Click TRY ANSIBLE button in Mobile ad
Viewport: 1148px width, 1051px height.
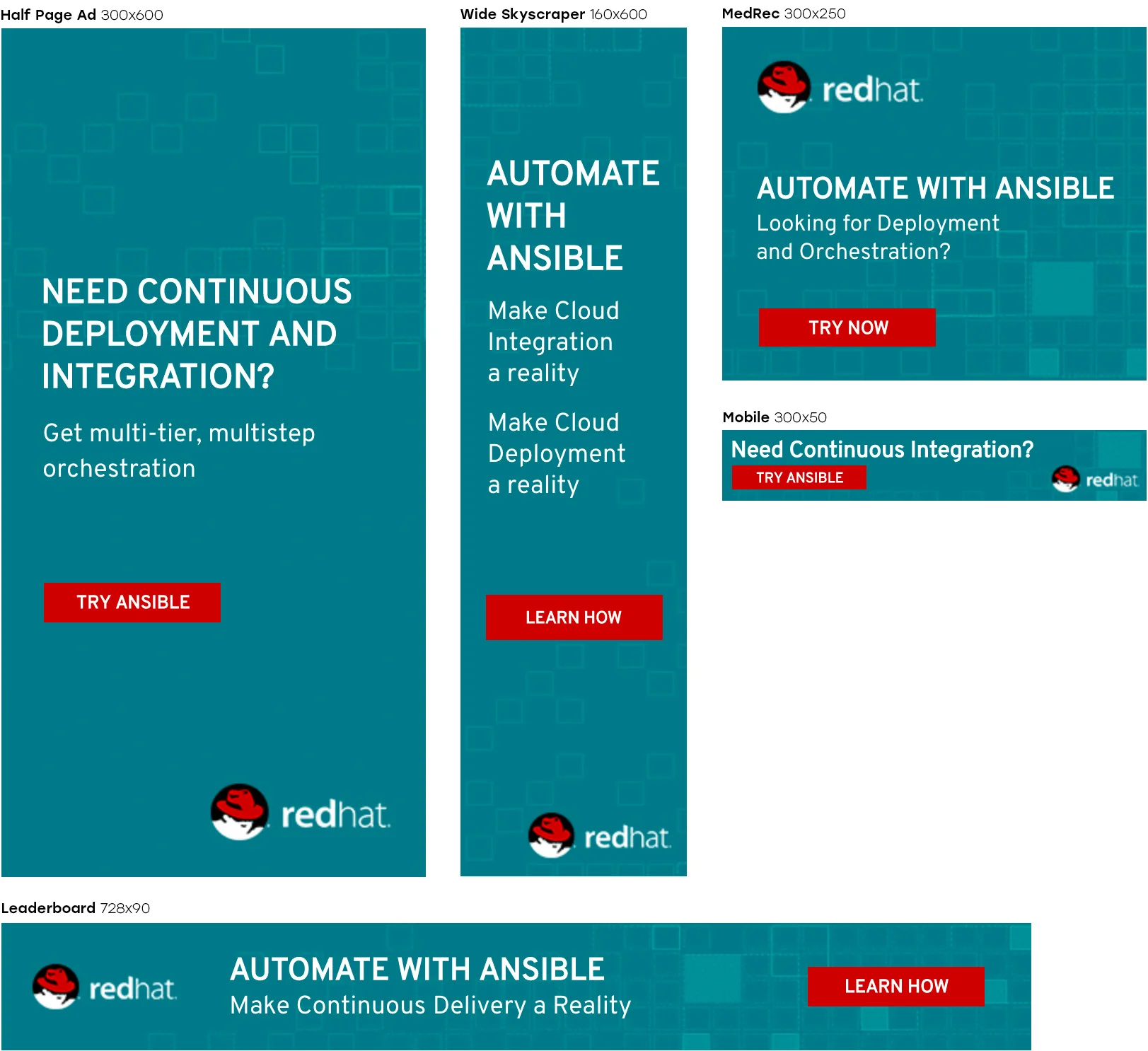pos(799,477)
